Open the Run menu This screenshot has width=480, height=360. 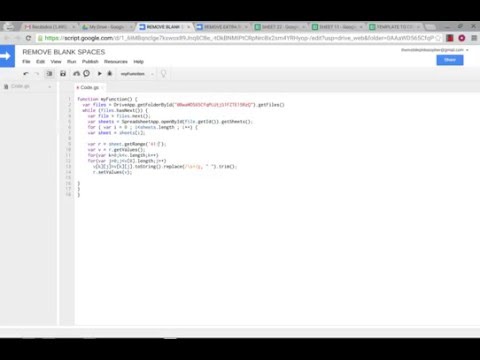click(x=71, y=62)
